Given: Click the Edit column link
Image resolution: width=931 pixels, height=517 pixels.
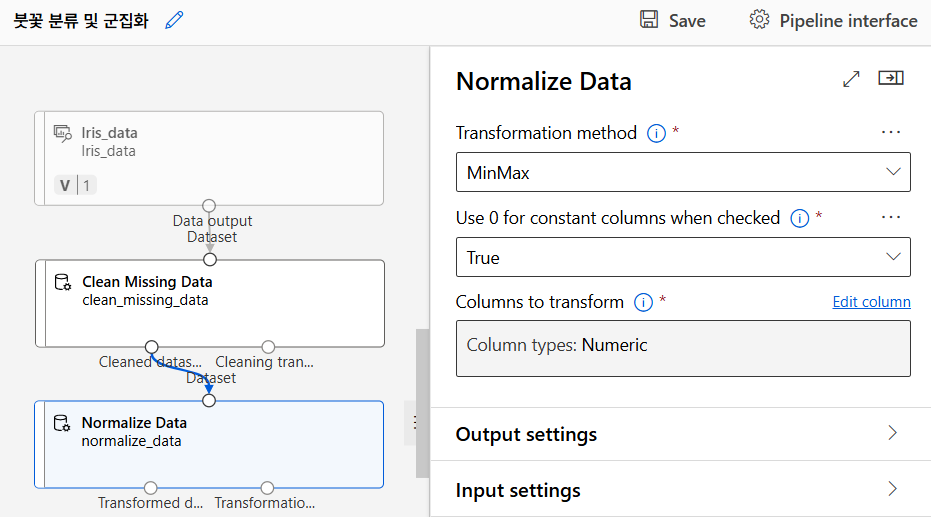Looking at the screenshot, I should (x=871, y=302).
